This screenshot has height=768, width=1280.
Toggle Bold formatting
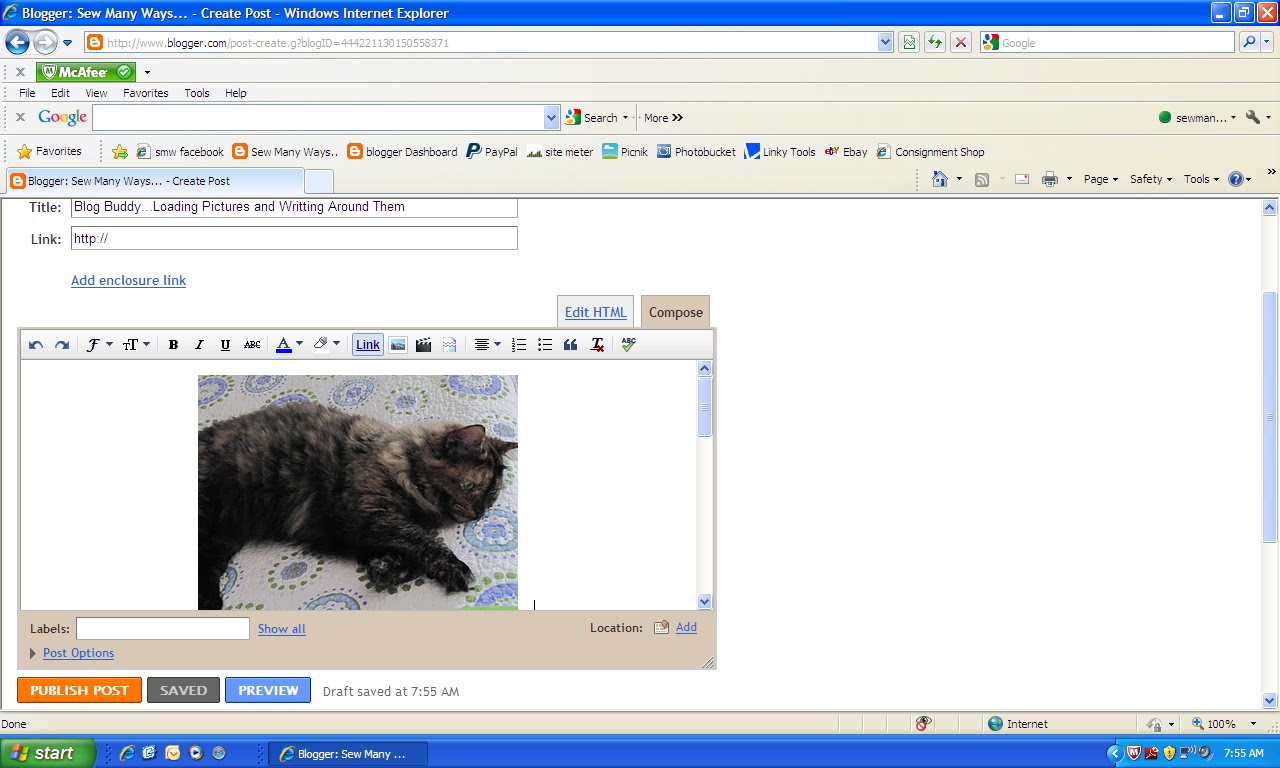(173, 345)
